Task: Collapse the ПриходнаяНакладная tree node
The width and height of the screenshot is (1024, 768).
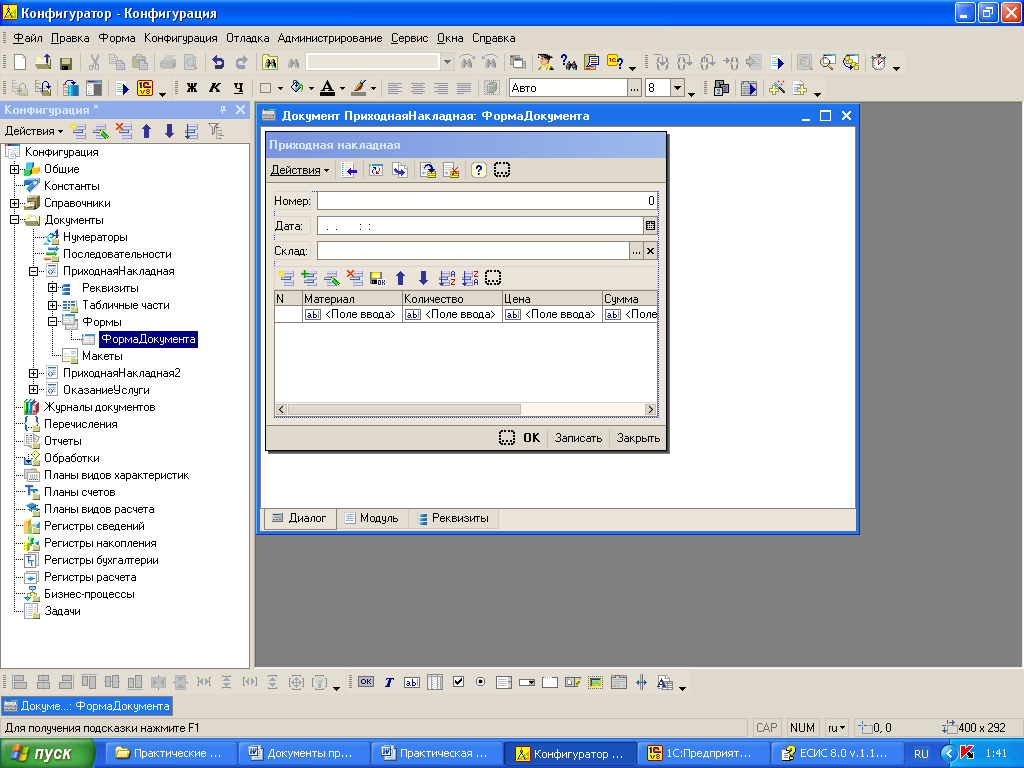Action: pyautogui.click(x=33, y=271)
